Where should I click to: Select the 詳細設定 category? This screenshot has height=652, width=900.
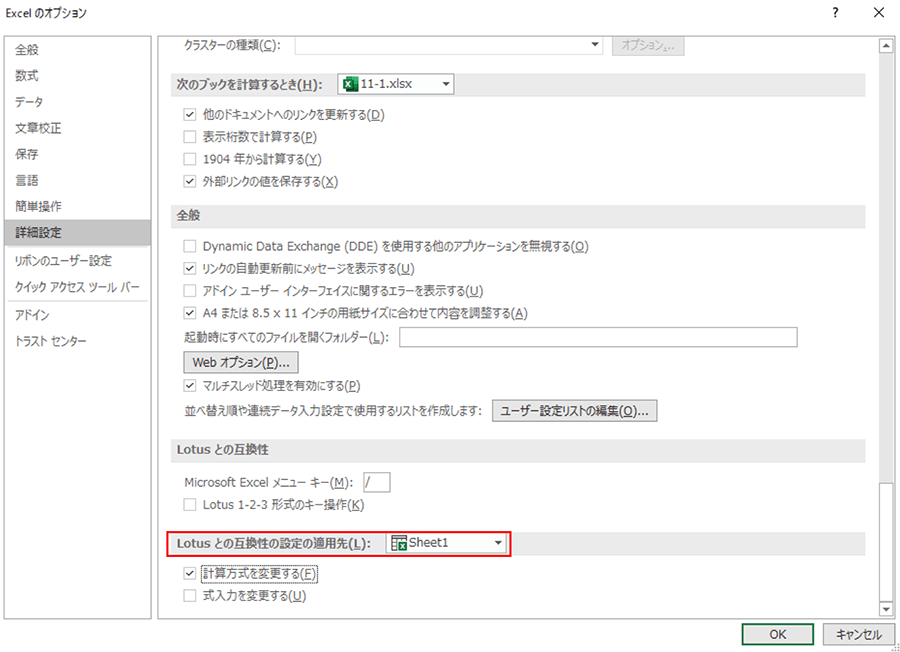pyautogui.click(x=77, y=232)
